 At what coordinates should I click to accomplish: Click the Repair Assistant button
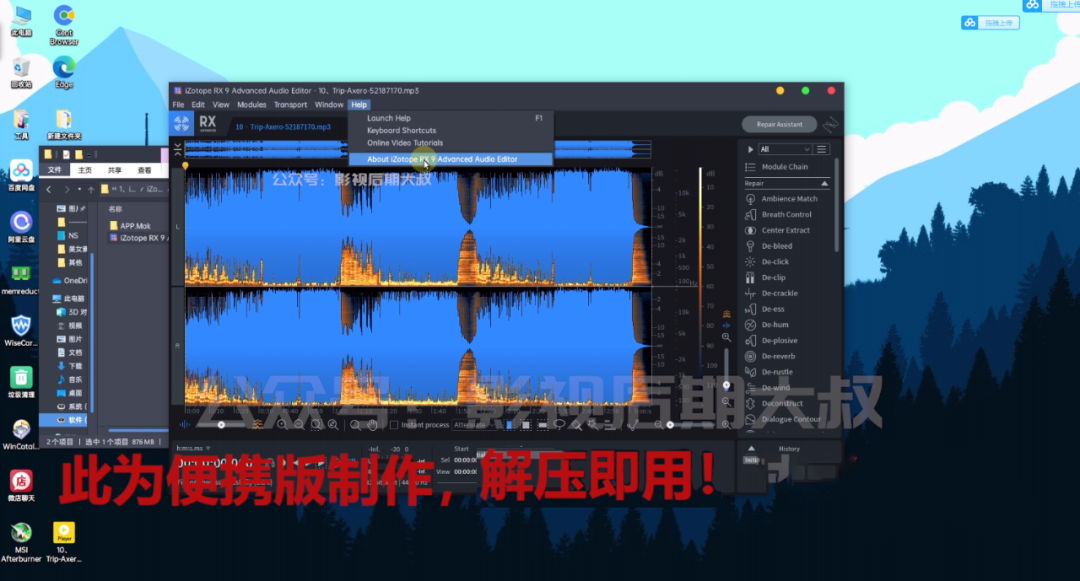click(779, 125)
